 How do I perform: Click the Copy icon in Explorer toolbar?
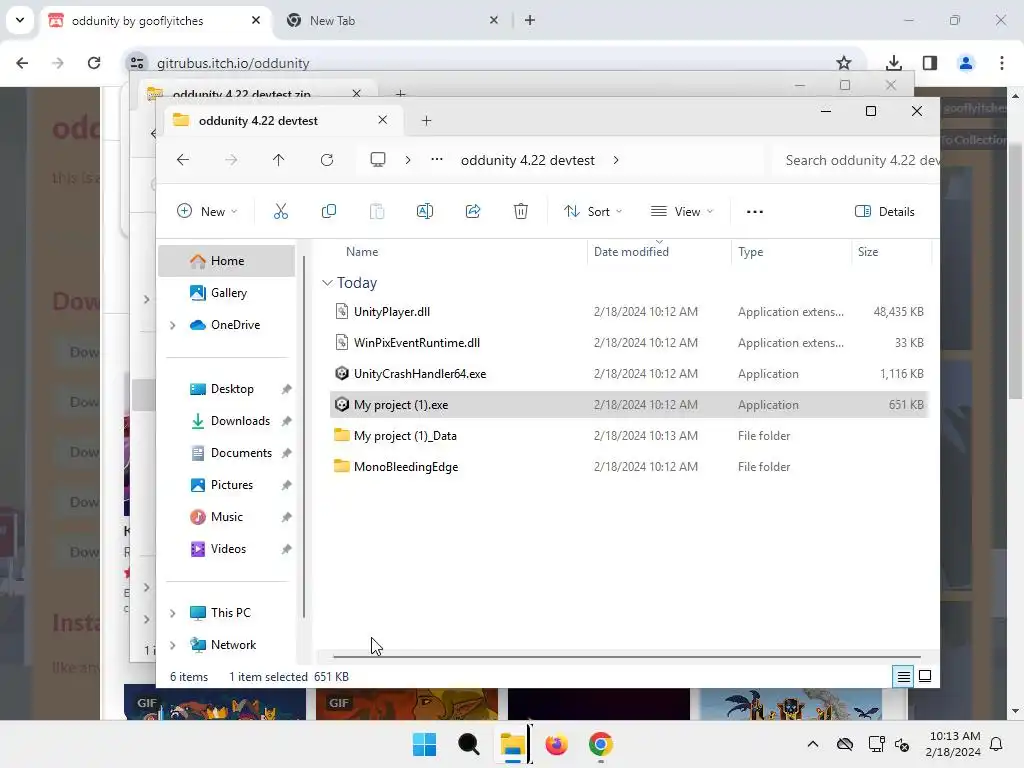328,212
